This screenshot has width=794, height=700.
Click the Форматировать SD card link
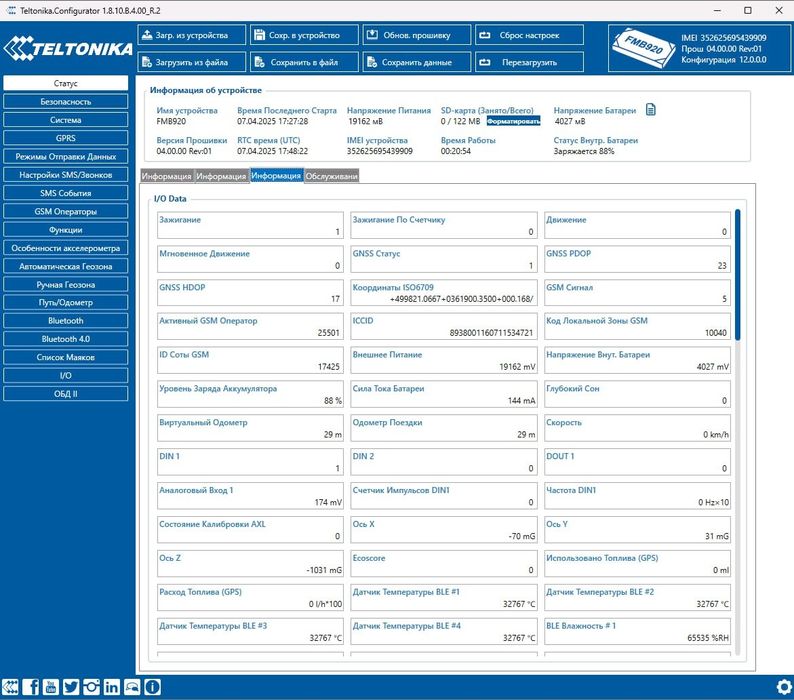(513, 121)
